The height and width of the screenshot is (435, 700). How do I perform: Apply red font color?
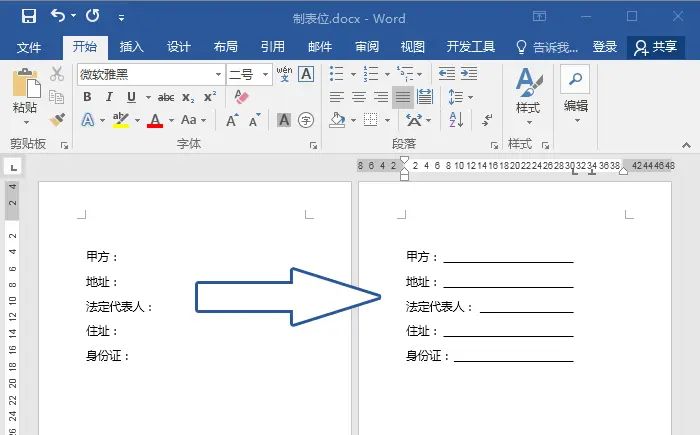(x=155, y=120)
